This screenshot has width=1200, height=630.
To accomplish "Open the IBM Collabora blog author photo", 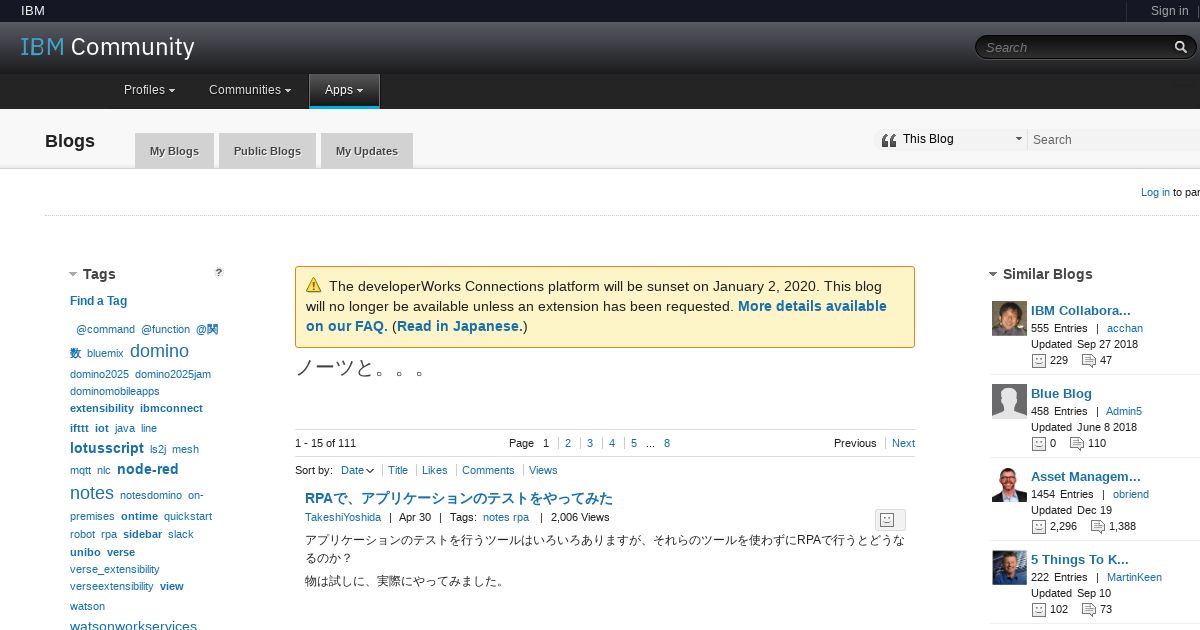I will coord(1009,319).
